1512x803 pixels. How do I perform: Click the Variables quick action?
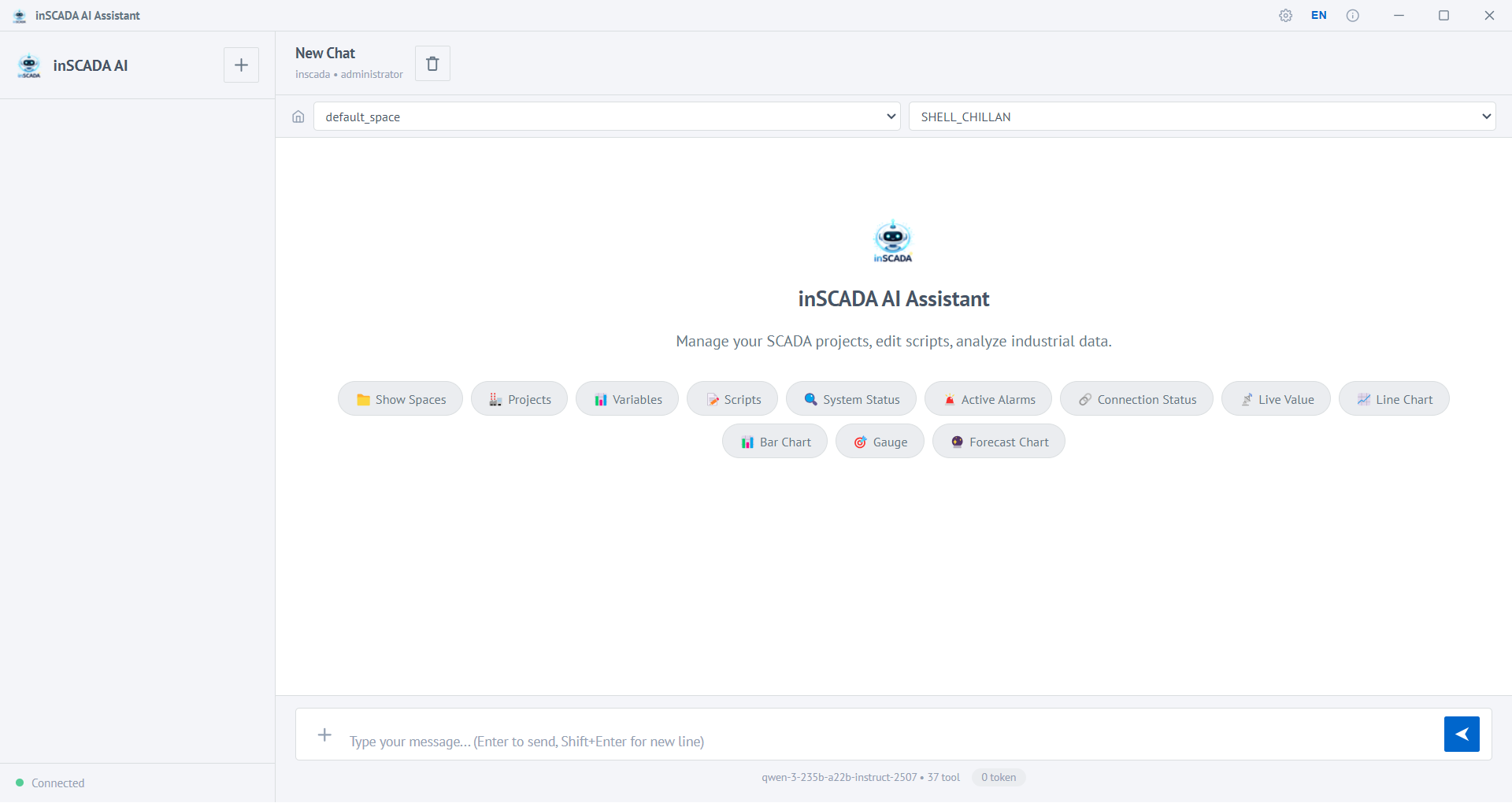click(627, 398)
